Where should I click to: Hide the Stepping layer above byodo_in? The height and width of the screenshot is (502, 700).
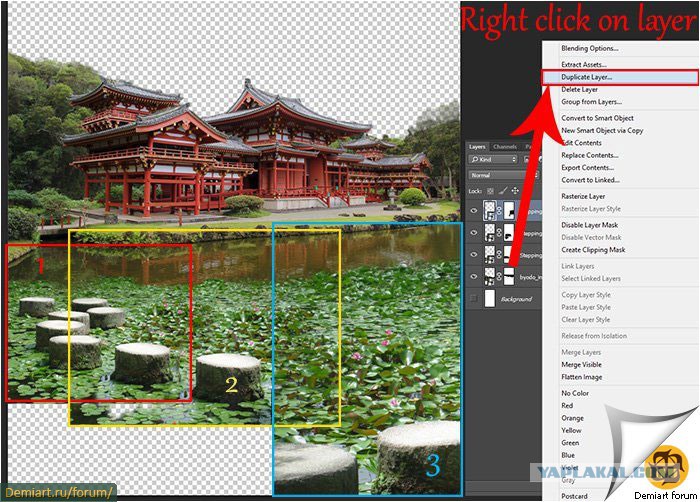(x=474, y=255)
